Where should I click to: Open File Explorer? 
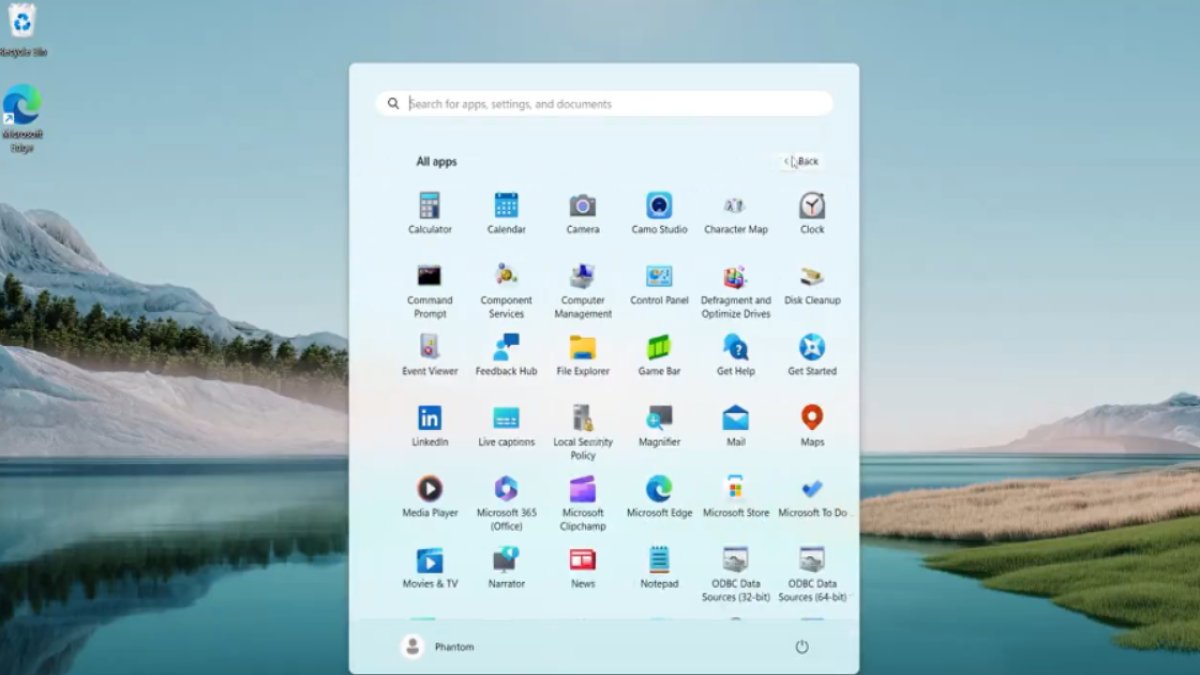tap(583, 355)
